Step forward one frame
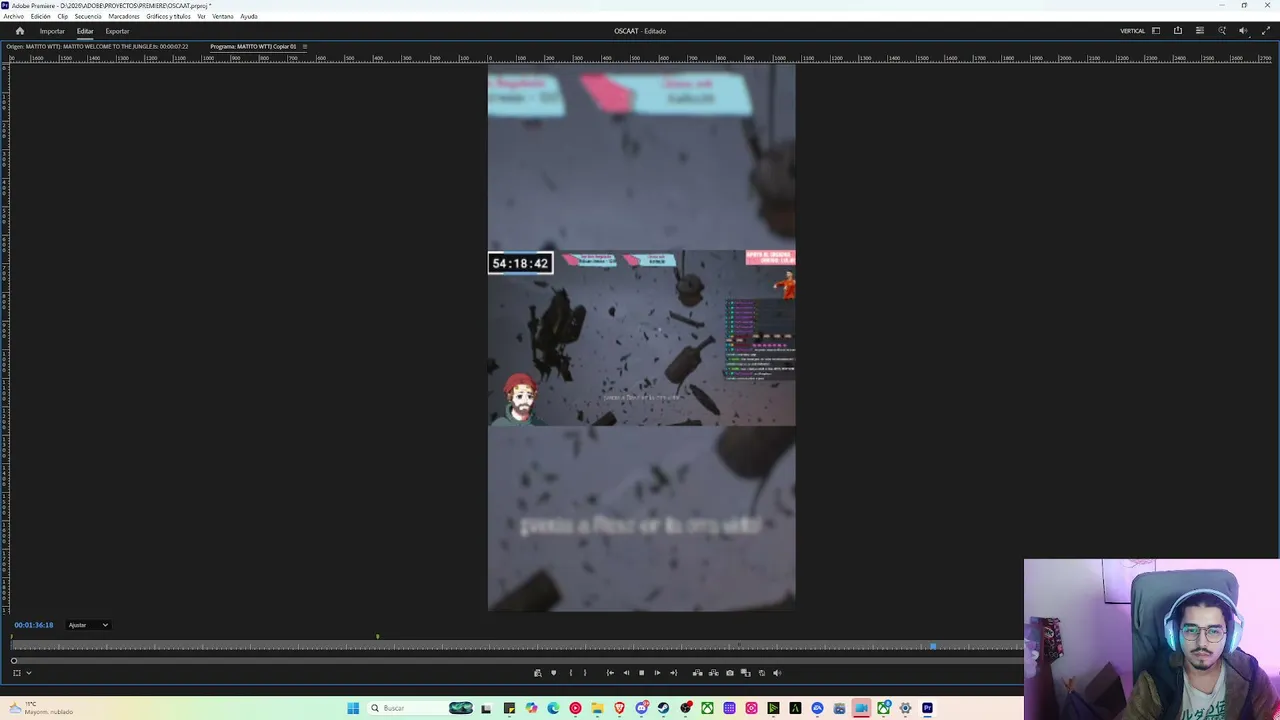This screenshot has width=1280, height=720. pyautogui.click(x=657, y=673)
